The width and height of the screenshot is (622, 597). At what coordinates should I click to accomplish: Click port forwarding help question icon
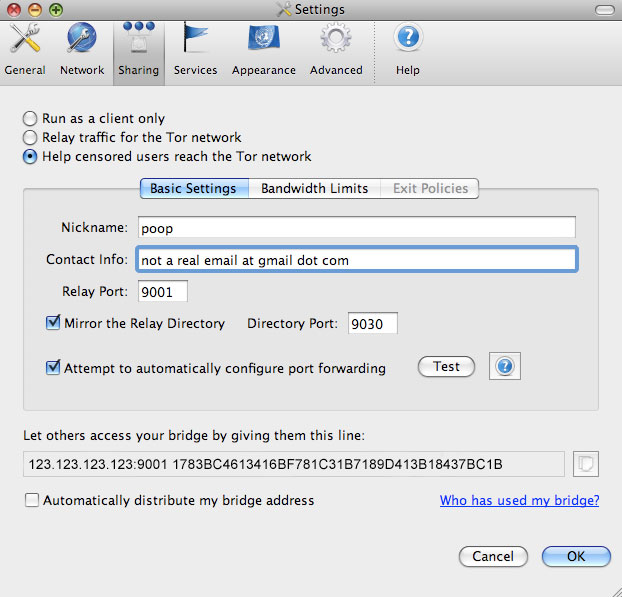[505, 367]
